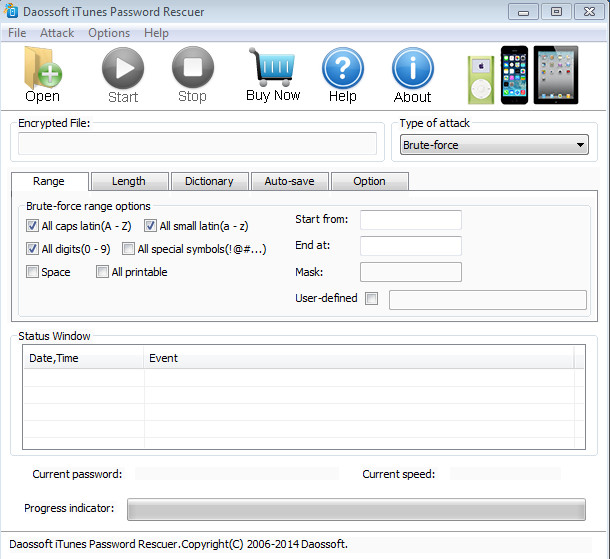Image resolution: width=610 pixels, height=559 pixels.
Task: Click the black iPhone image
Action: tap(514, 75)
